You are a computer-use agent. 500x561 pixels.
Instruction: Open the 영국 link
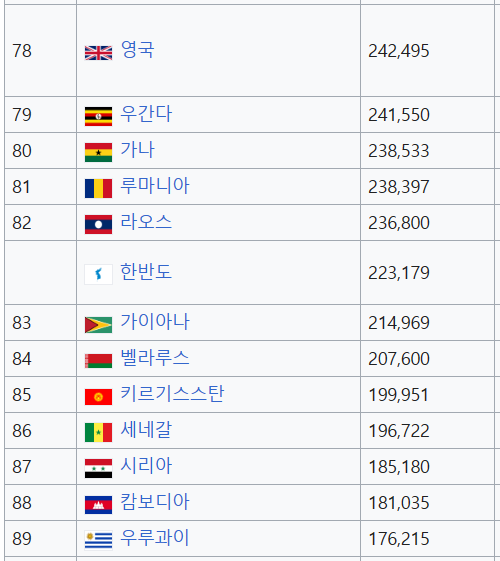(138, 49)
